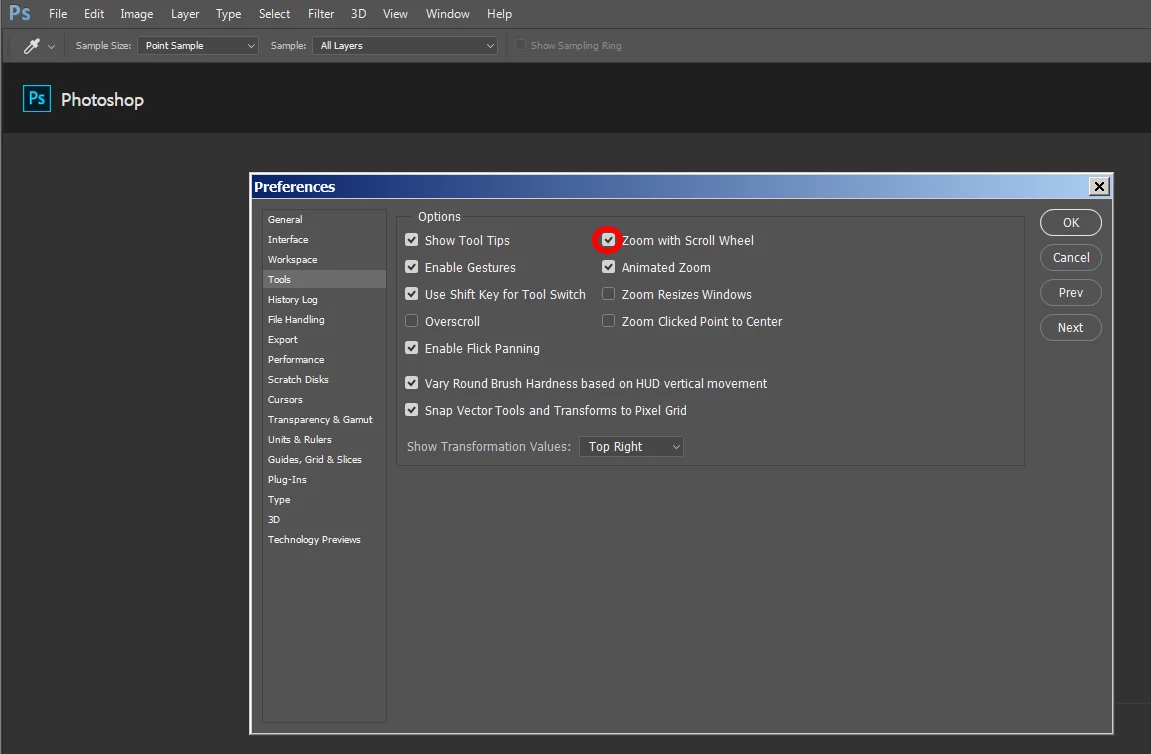This screenshot has width=1151, height=754.
Task: Select Technology Previews category
Action: coord(324,540)
